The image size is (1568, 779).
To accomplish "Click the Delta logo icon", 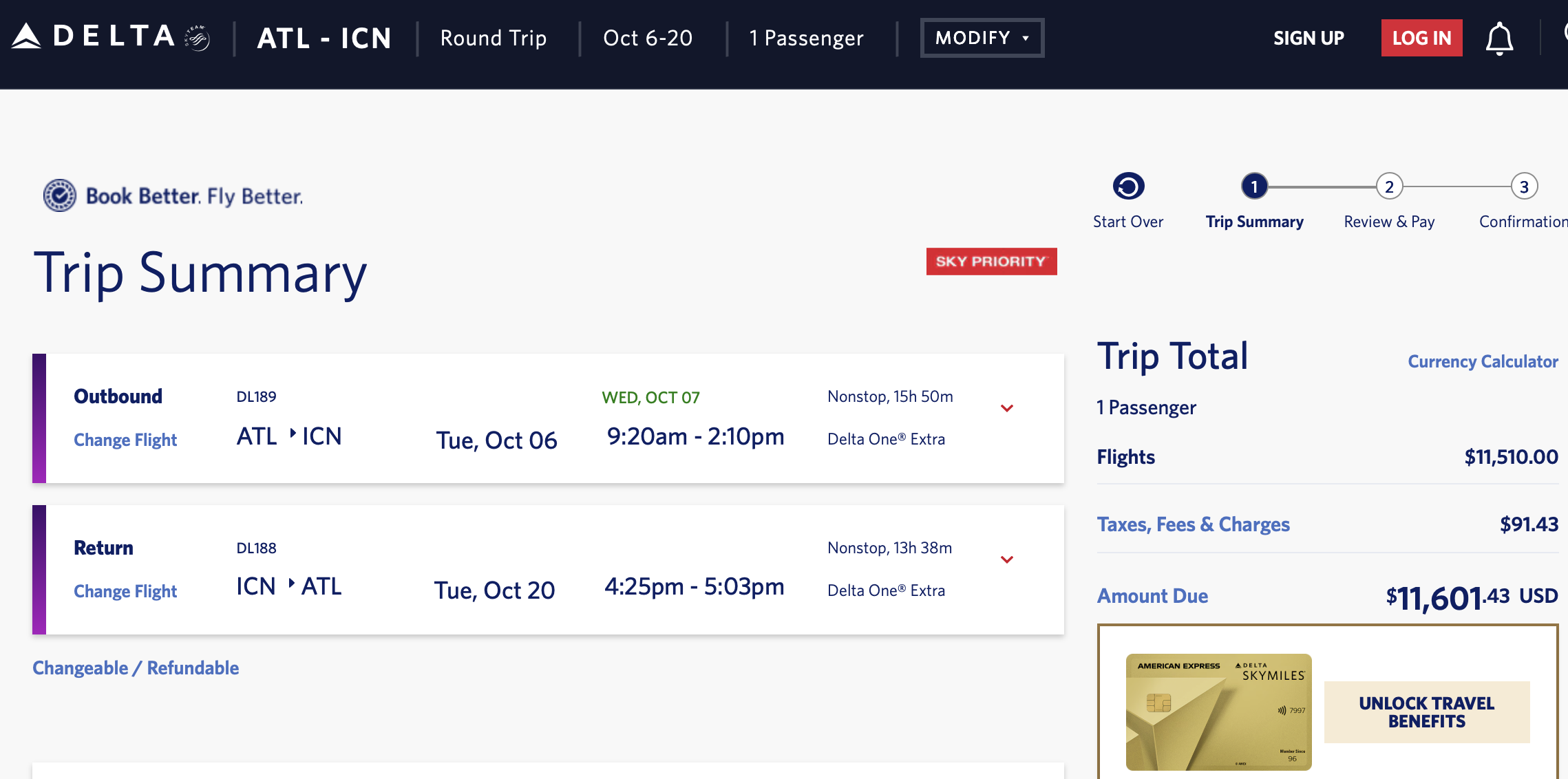I will point(28,36).
